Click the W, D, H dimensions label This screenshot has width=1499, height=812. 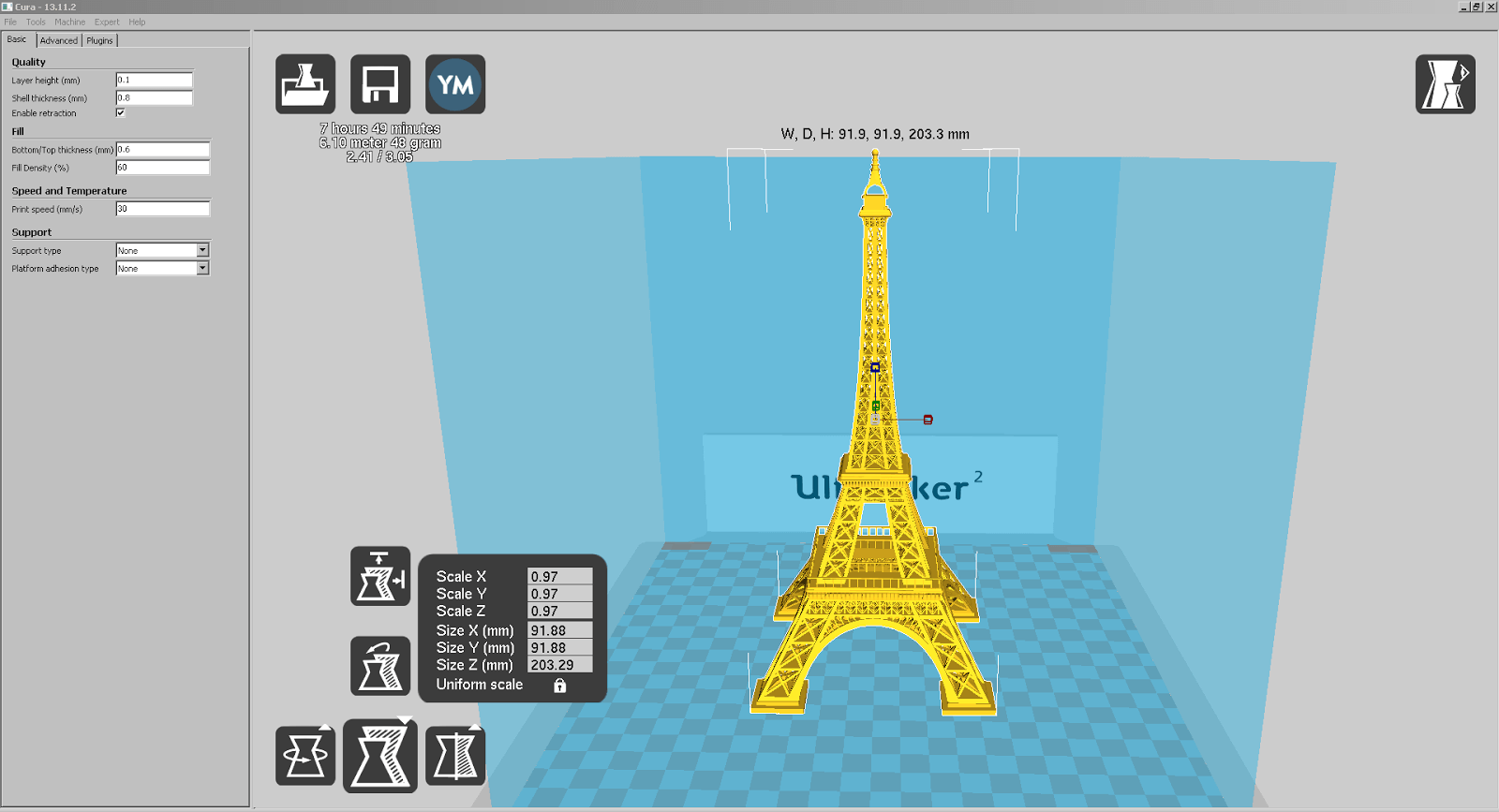pos(875,134)
